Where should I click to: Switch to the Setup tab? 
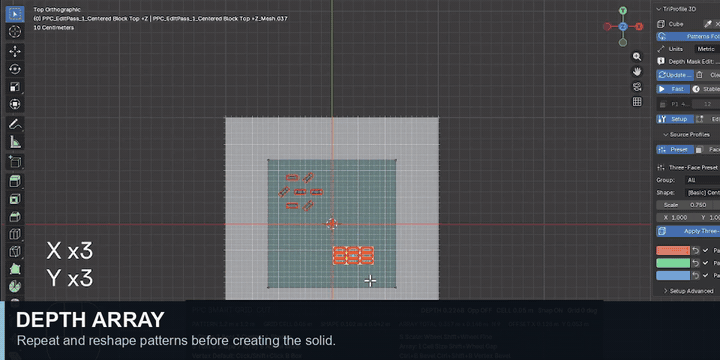(675, 119)
